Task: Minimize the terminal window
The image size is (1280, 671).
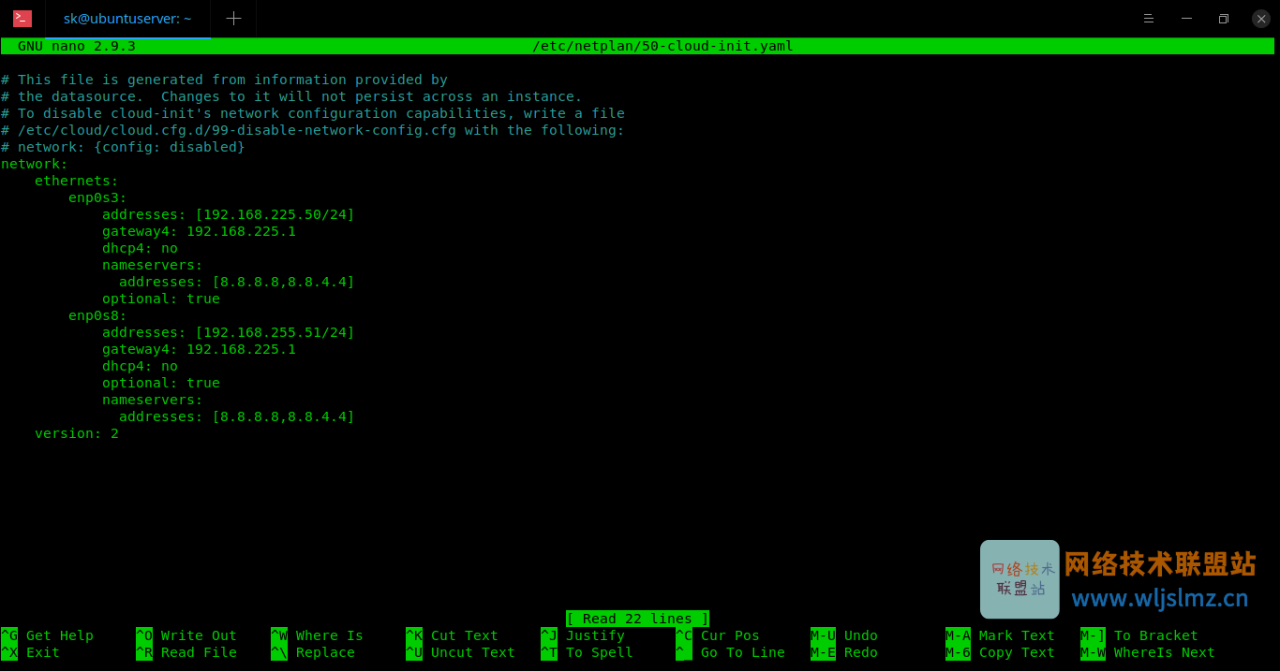Action: 1186,18
